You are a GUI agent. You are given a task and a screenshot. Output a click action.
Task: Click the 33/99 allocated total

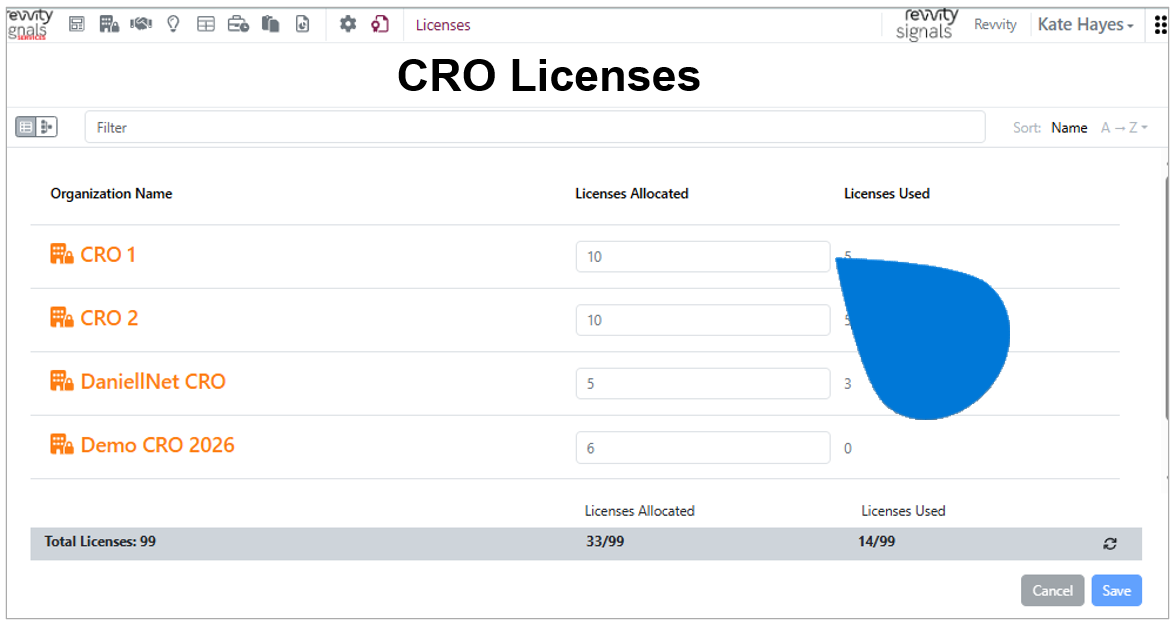pyautogui.click(x=604, y=541)
